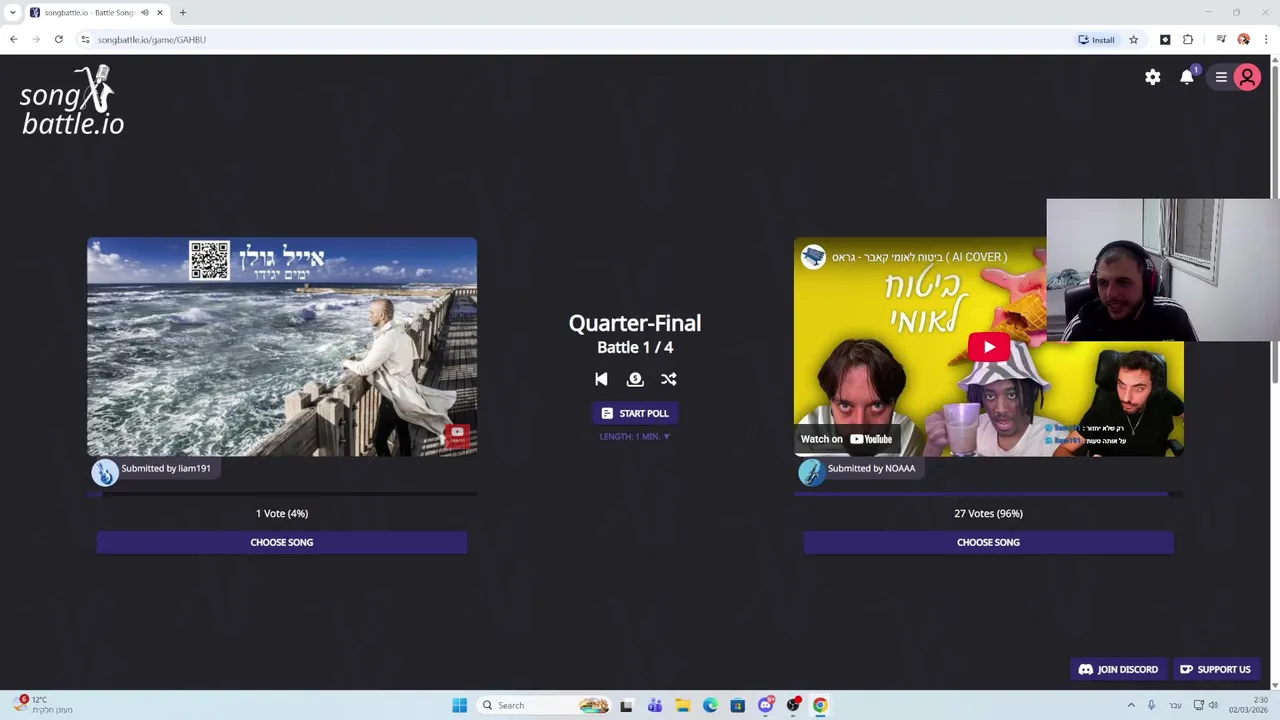This screenshot has height=720, width=1280.
Task: Click the address bar URL
Action: (152, 40)
